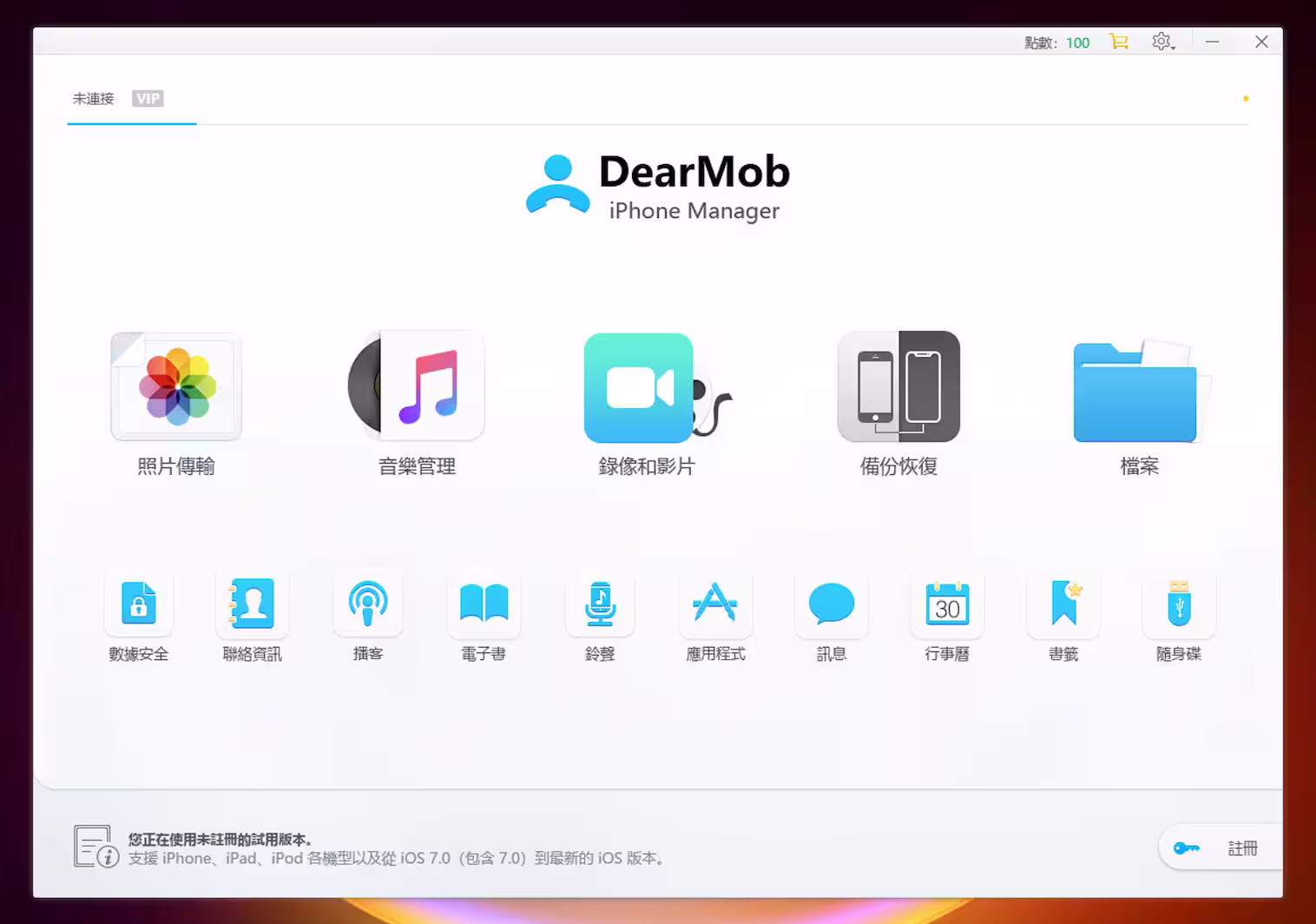1316x924 pixels.
Task: Click the VIP badge
Action: pos(148,99)
